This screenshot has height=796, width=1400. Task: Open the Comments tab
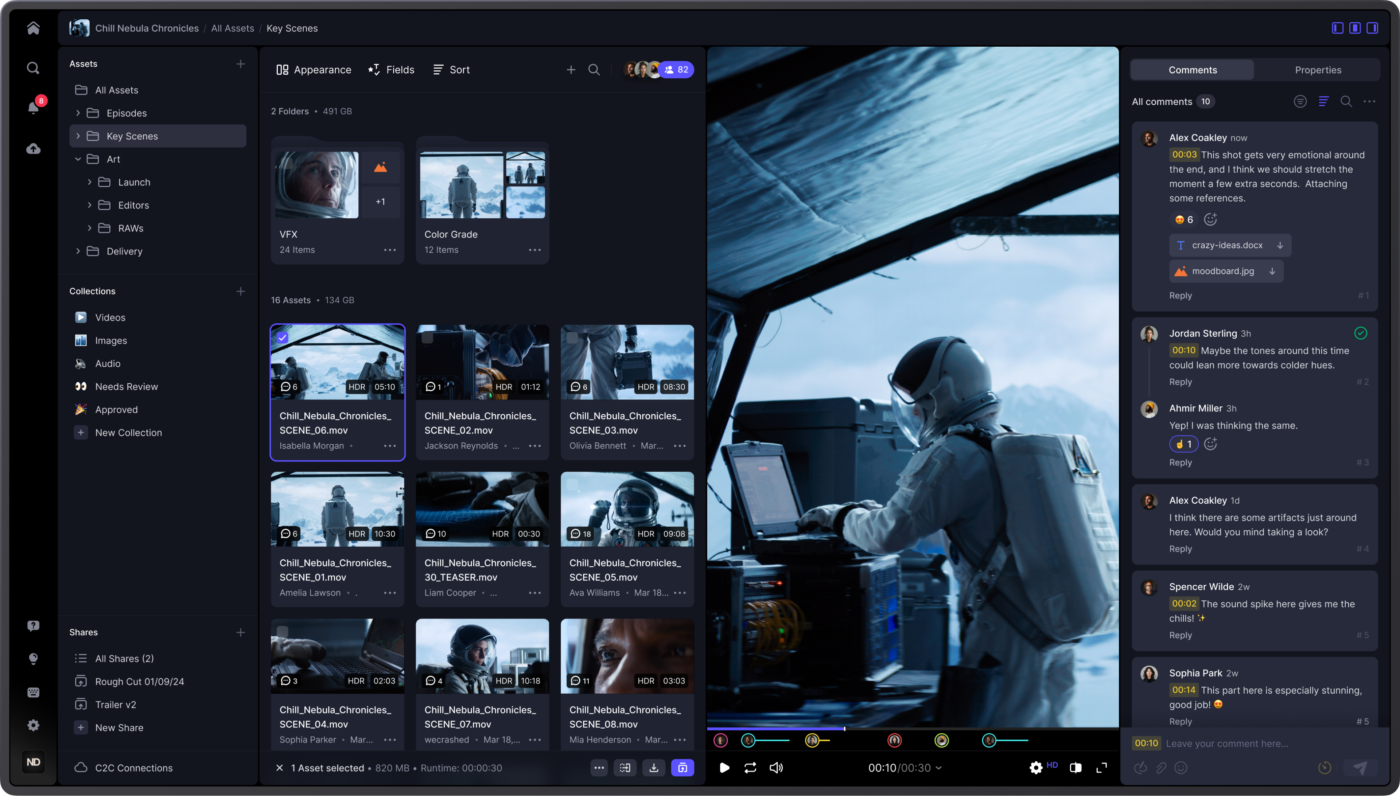tap(1192, 69)
